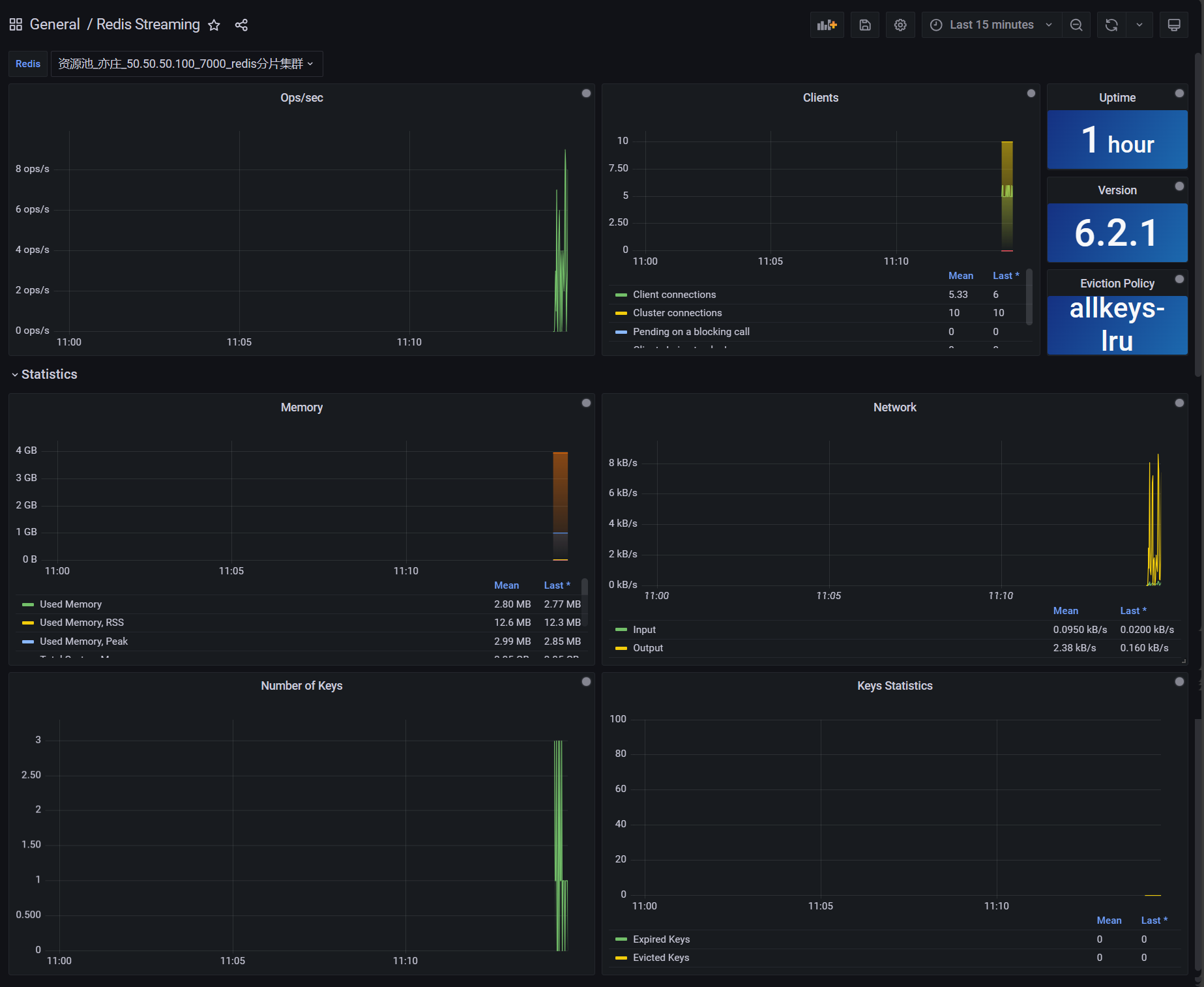Open the Ops/sec panel title menu
This screenshot has width=1204, height=987.
coord(301,98)
